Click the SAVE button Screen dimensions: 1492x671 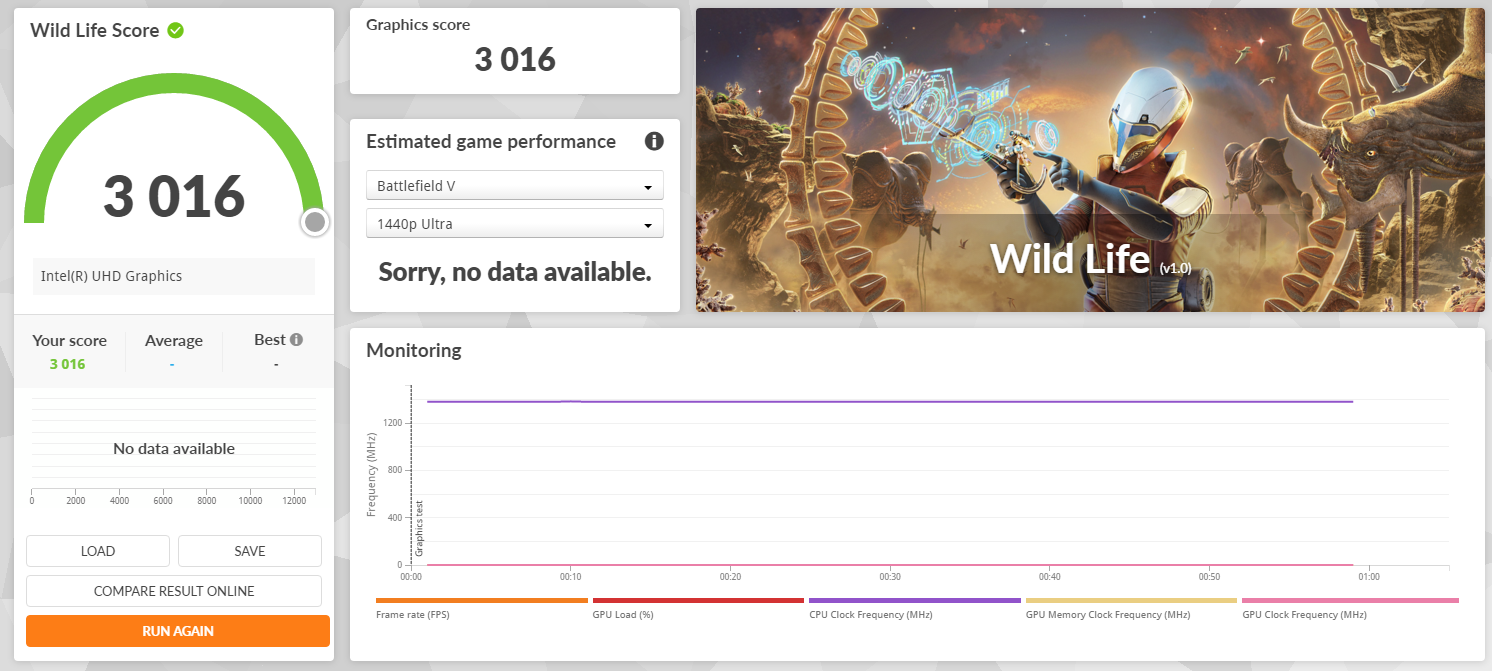(250, 551)
